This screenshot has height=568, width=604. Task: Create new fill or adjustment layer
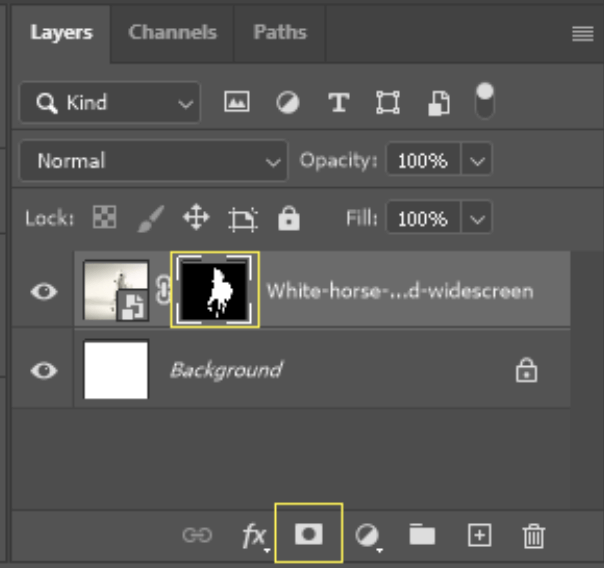367,536
